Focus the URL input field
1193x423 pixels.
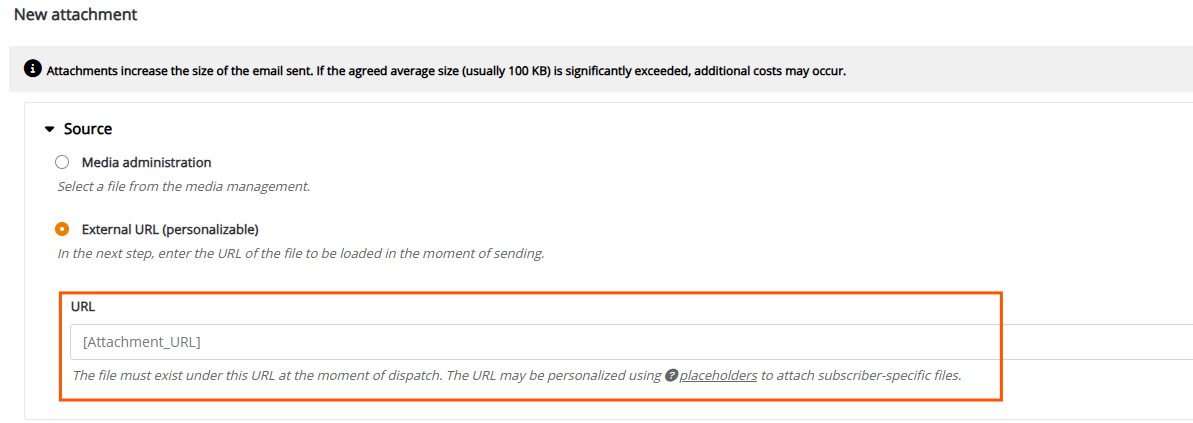point(631,342)
